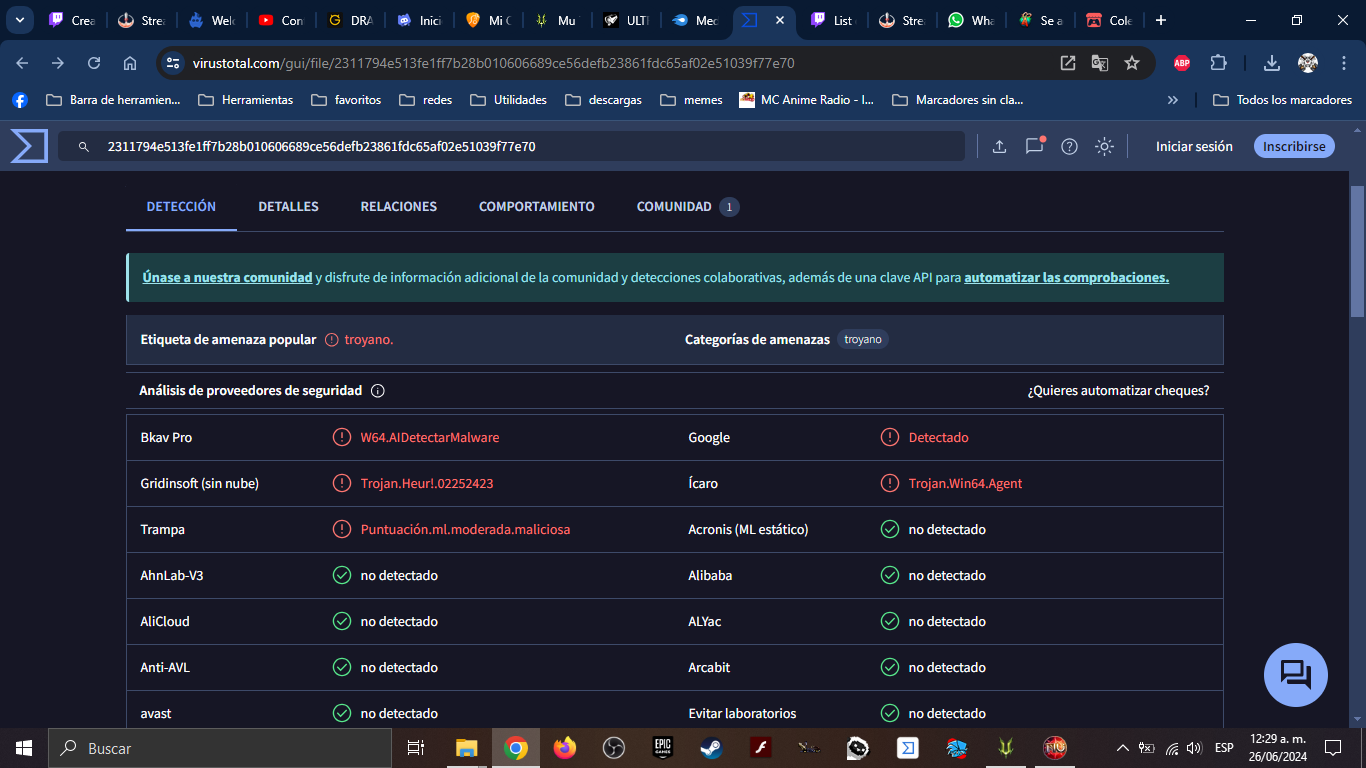Image resolution: width=1366 pixels, height=768 pixels.
Task: Click the Inscribirse button
Action: [1294, 146]
